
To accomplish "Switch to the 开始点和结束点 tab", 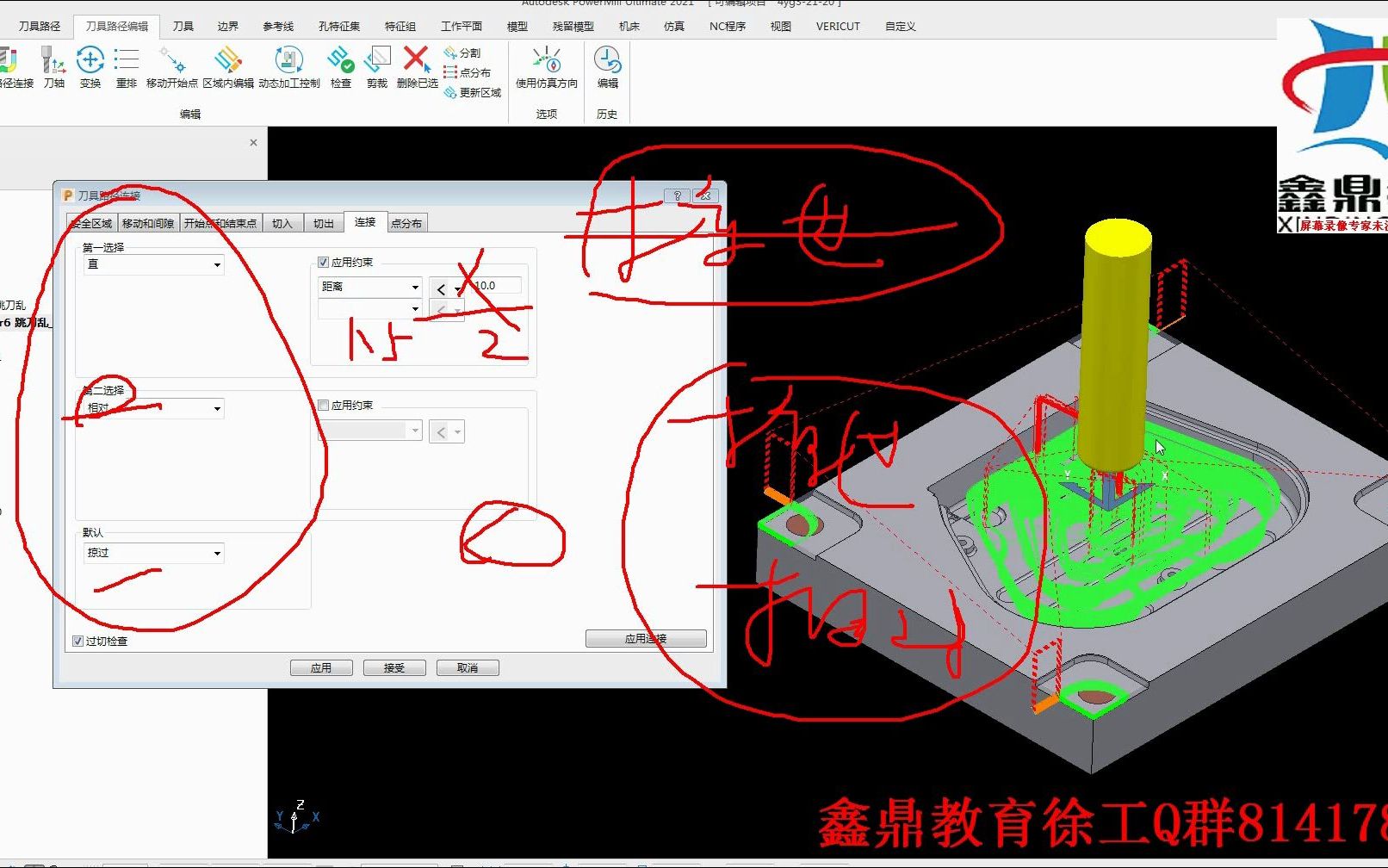I will [220, 223].
